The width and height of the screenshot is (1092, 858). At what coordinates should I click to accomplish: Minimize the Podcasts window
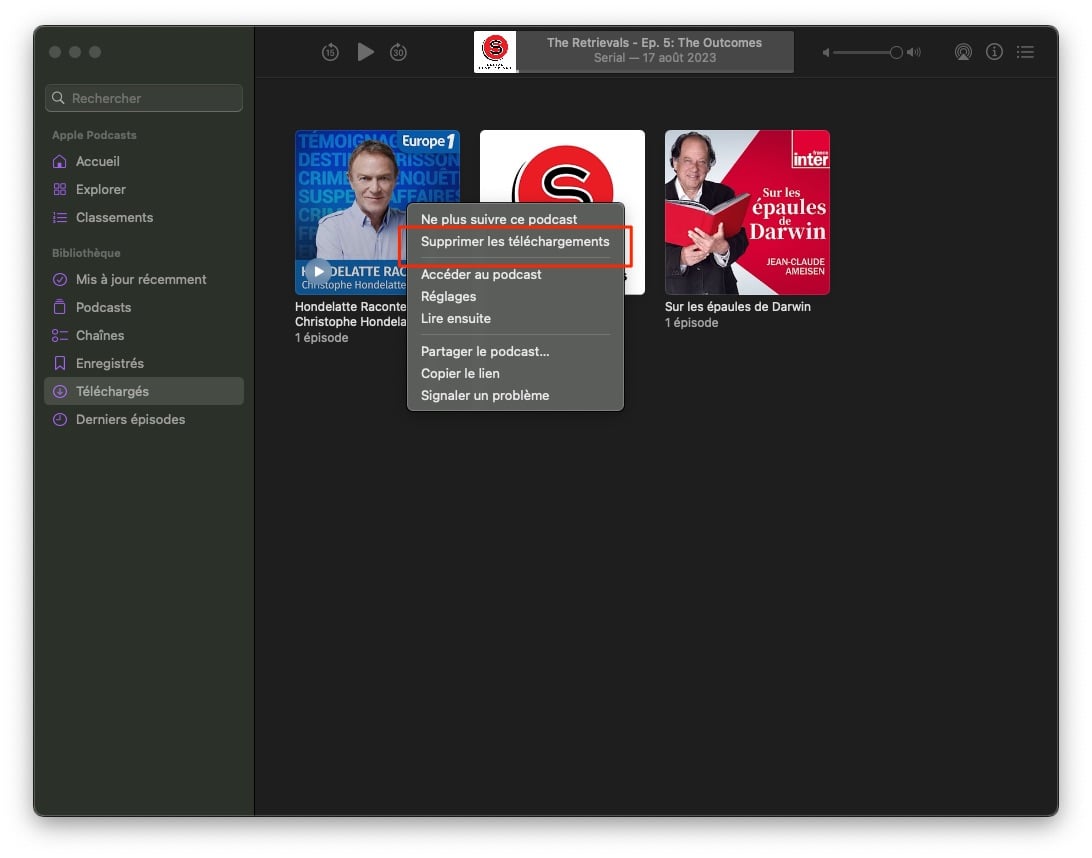(x=75, y=52)
